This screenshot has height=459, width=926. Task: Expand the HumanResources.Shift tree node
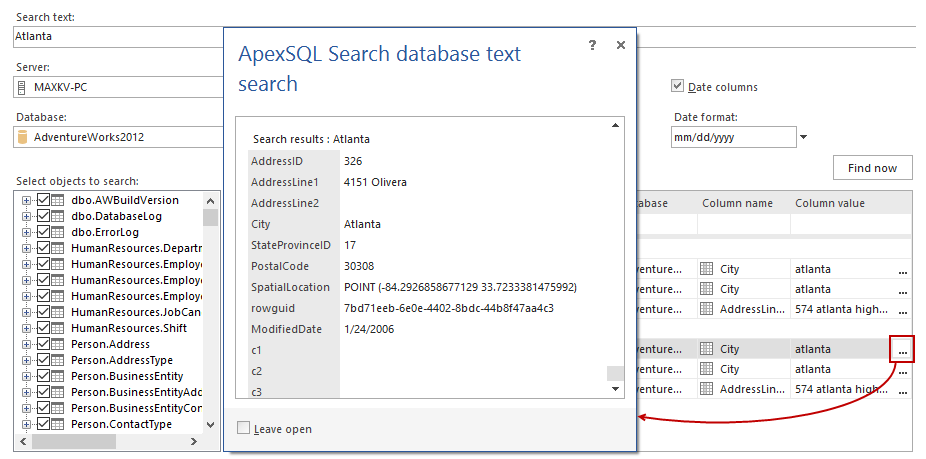pyautogui.click(x=26, y=328)
